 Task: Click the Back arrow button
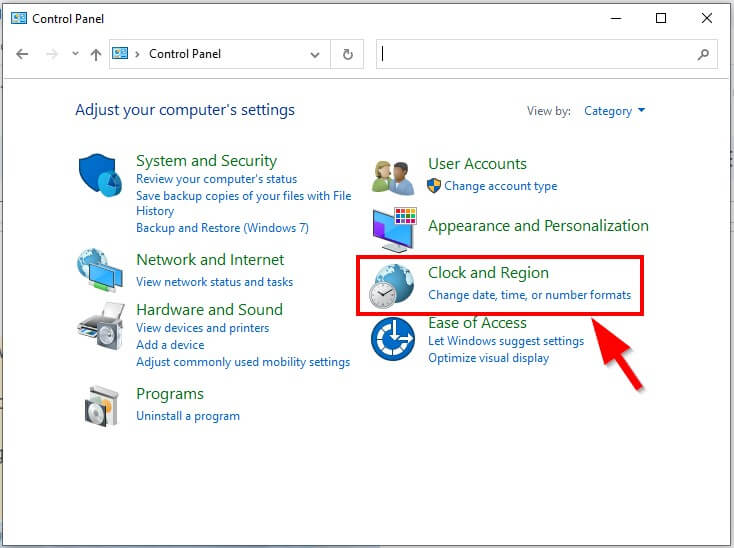pyautogui.click(x=22, y=54)
